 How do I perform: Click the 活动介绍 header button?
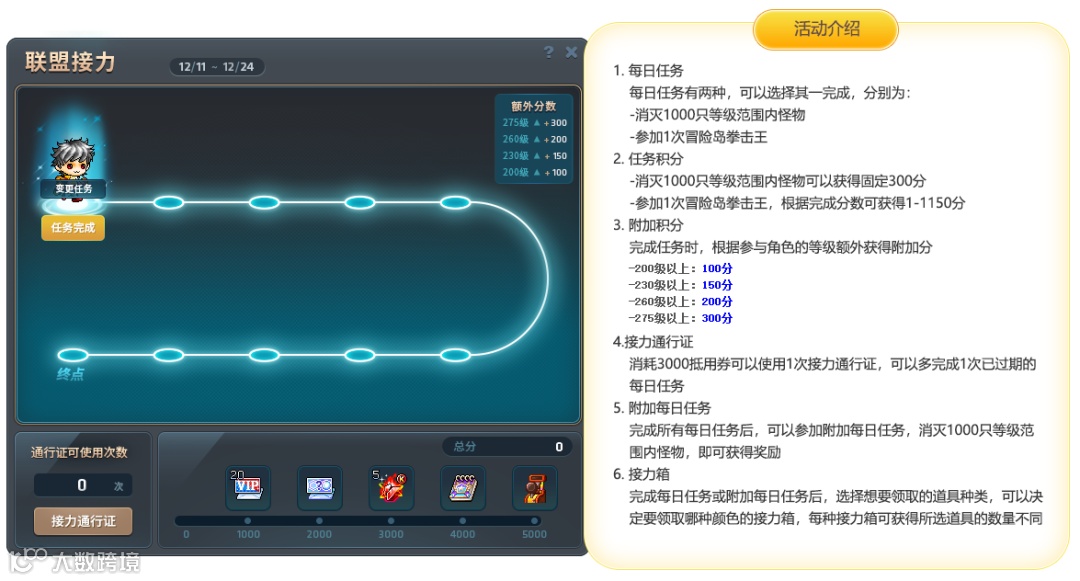click(826, 29)
